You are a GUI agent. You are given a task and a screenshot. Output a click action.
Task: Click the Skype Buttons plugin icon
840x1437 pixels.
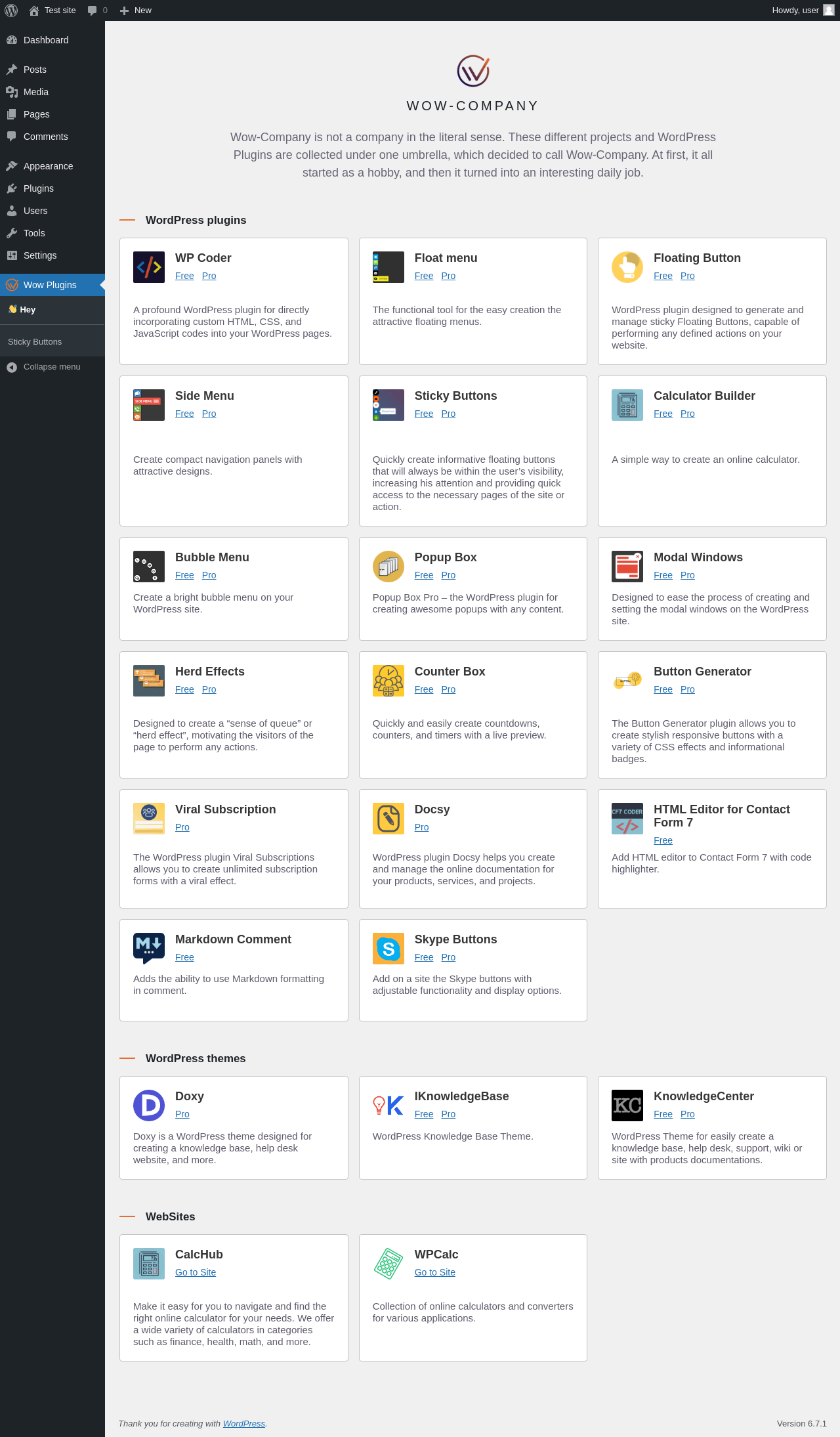click(388, 949)
